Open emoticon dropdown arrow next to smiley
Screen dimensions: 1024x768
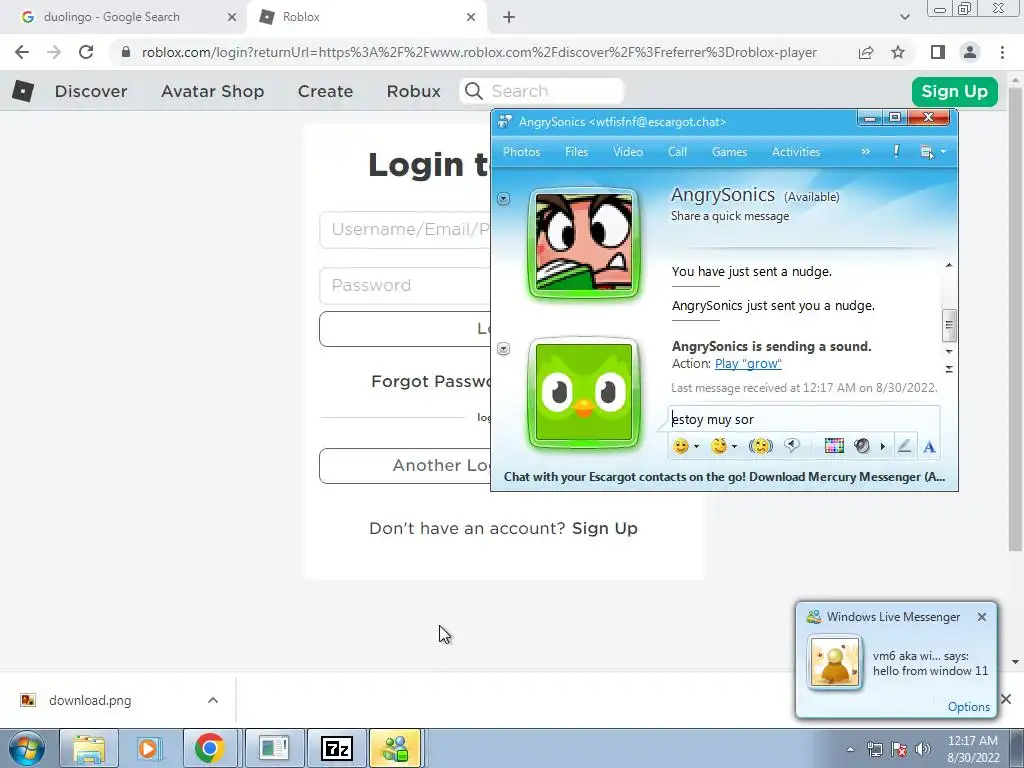pyautogui.click(x=696, y=447)
